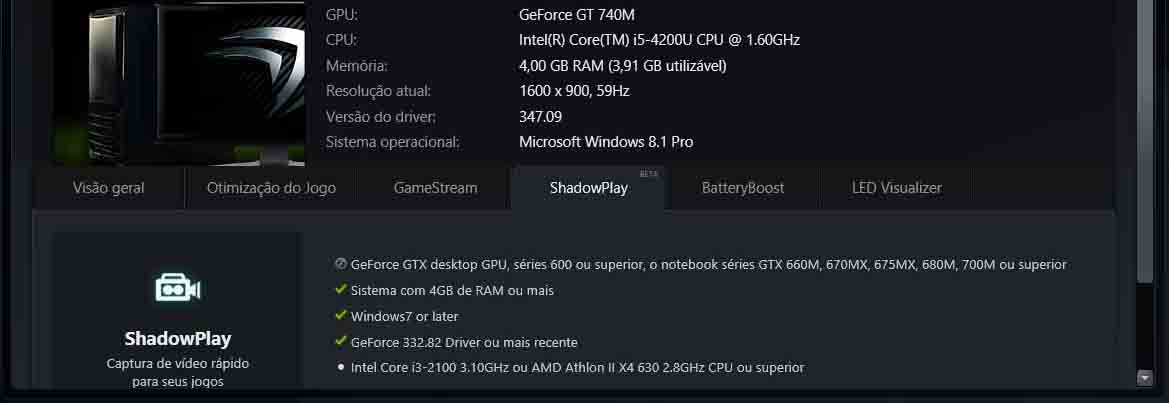Click the ShadowPlay camera icon
Image resolution: width=1169 pixels, height=403 pixels.
point(178,289)
